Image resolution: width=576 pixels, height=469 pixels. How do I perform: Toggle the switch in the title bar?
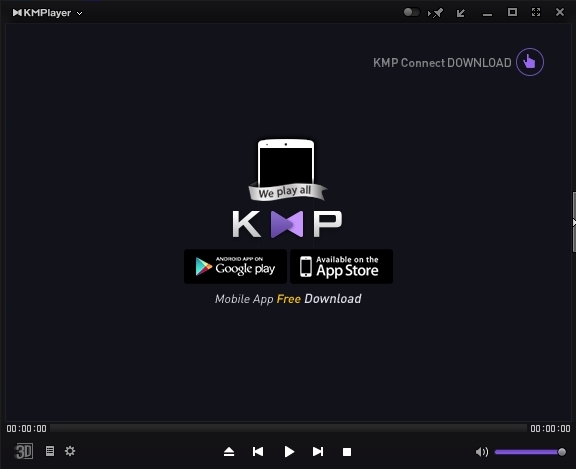(x=411, y=12)
